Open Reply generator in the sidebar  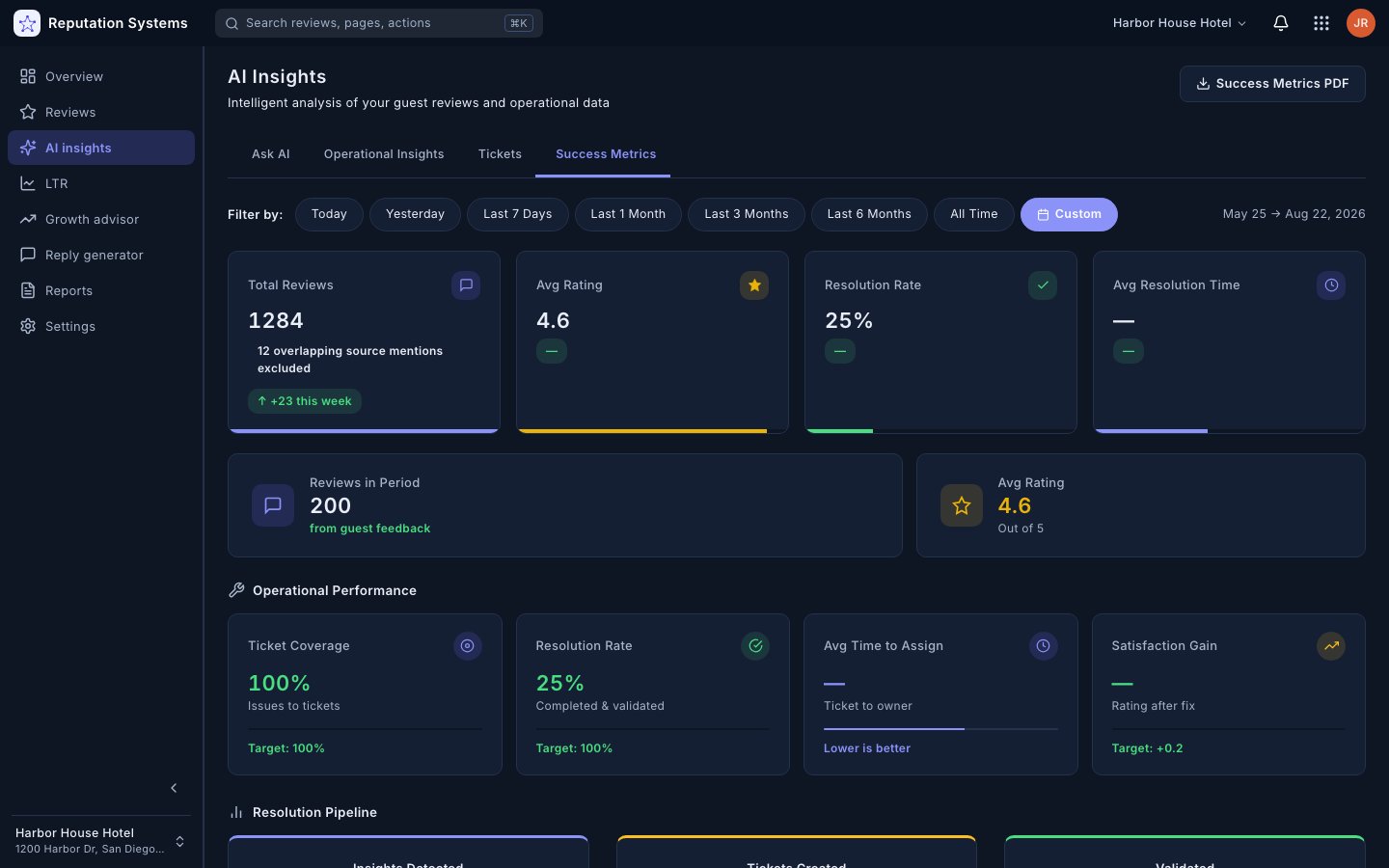tap(101, 255)
